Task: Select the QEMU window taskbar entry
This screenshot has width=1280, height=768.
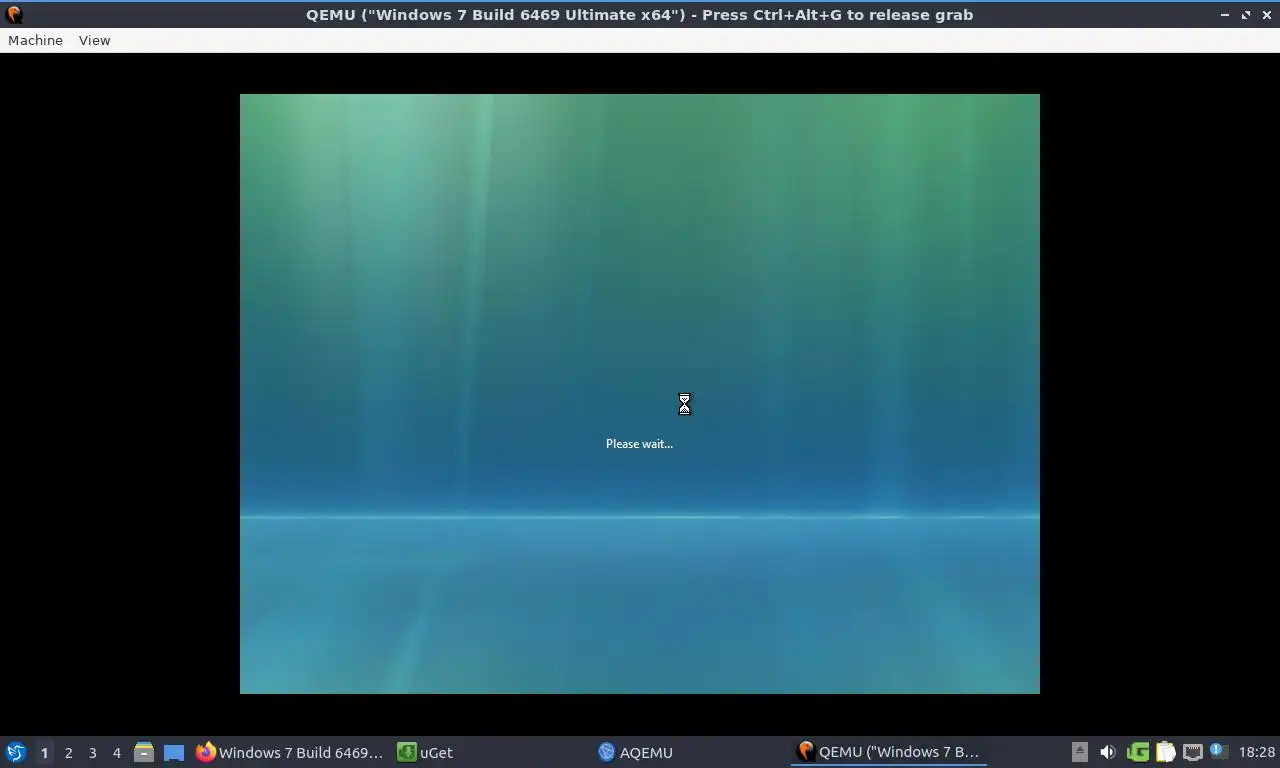Action: point(889,752)
